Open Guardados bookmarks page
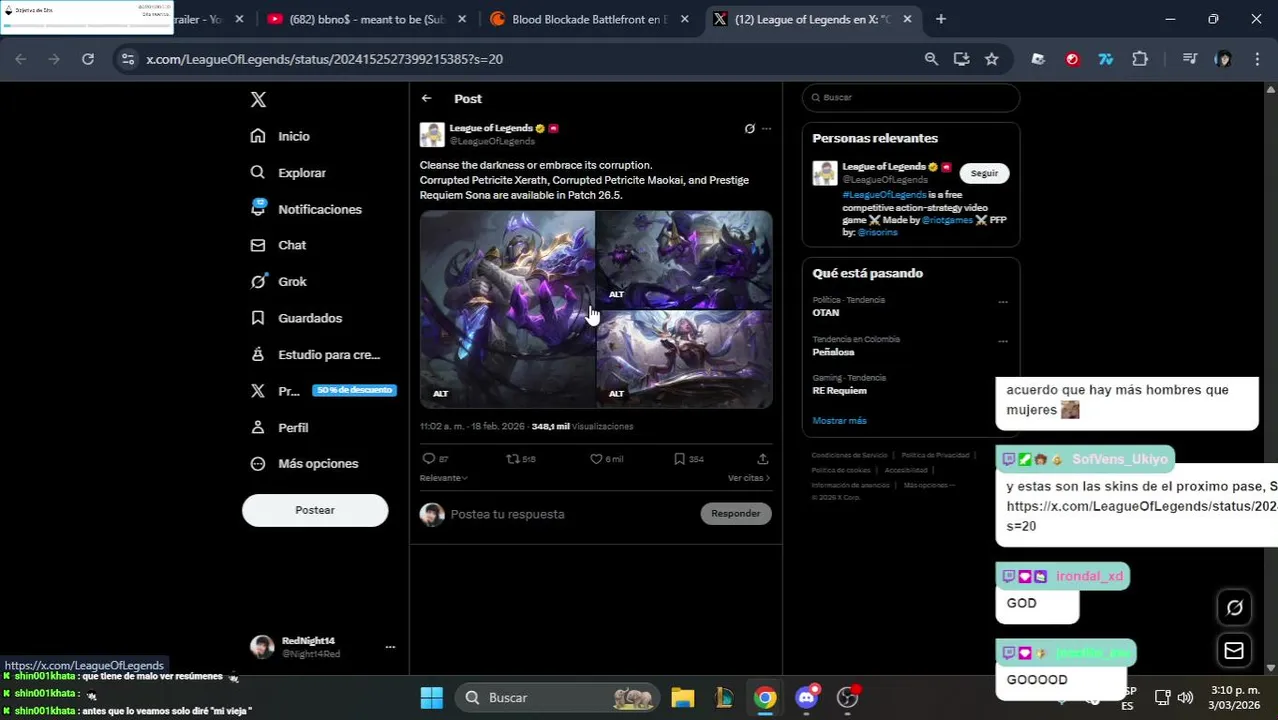This screenshot has height=720, width=1278. 296,318
